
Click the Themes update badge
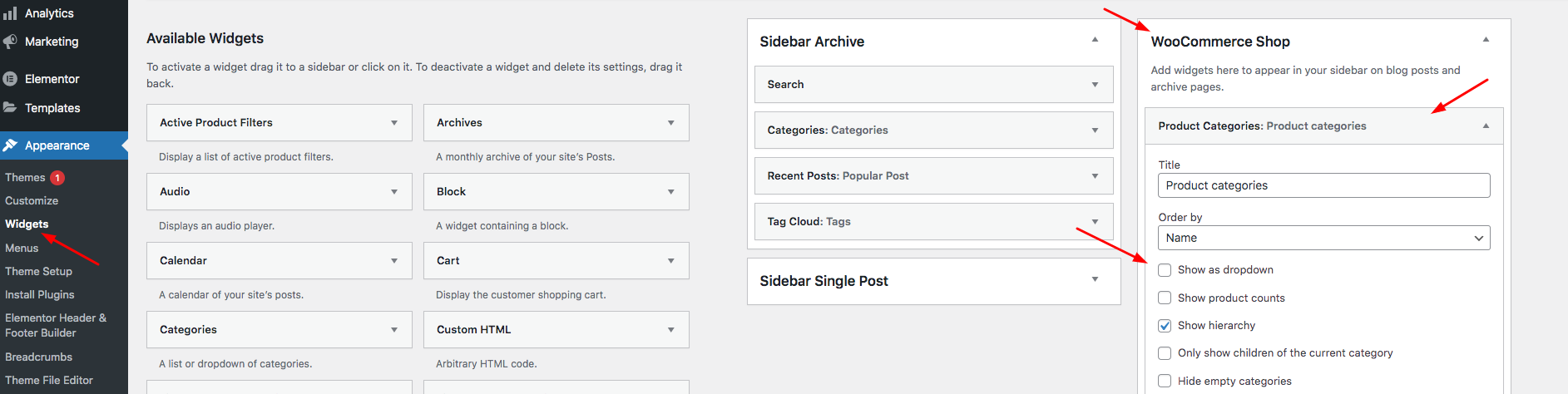tap(57, 178)
